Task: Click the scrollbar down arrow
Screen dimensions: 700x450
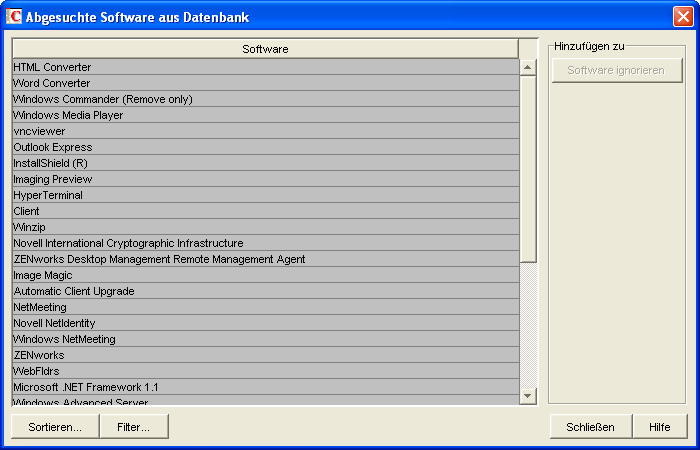Action: (x=528, y=396)
